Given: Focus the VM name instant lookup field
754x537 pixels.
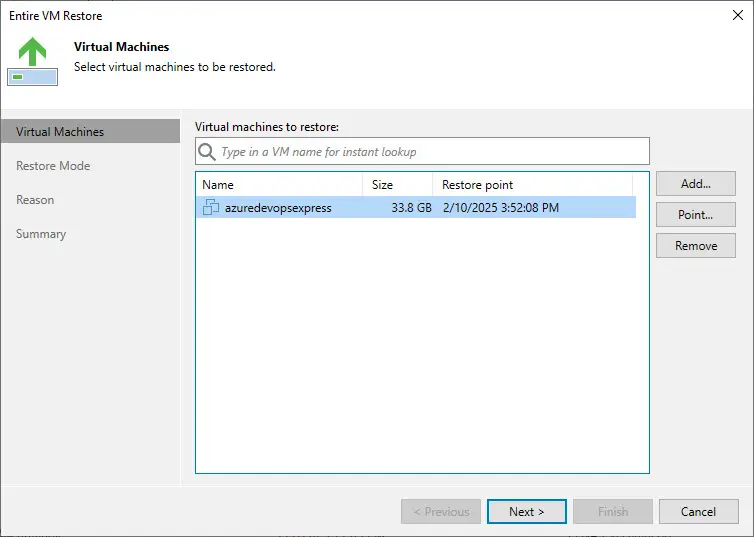Looking at the screenshot, I should (430, 152).
